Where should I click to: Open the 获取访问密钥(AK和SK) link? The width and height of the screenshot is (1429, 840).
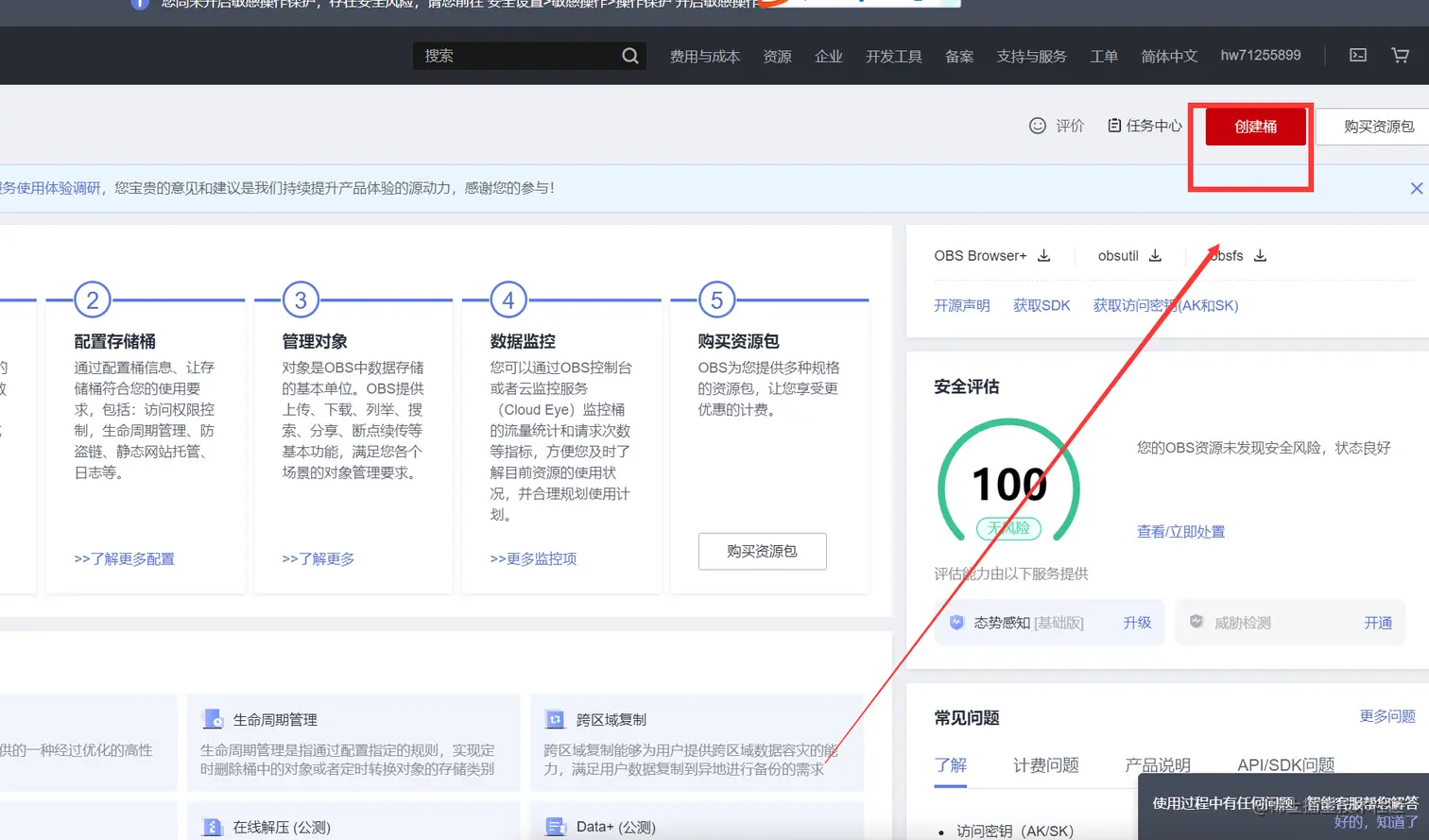click(1165, 305)
